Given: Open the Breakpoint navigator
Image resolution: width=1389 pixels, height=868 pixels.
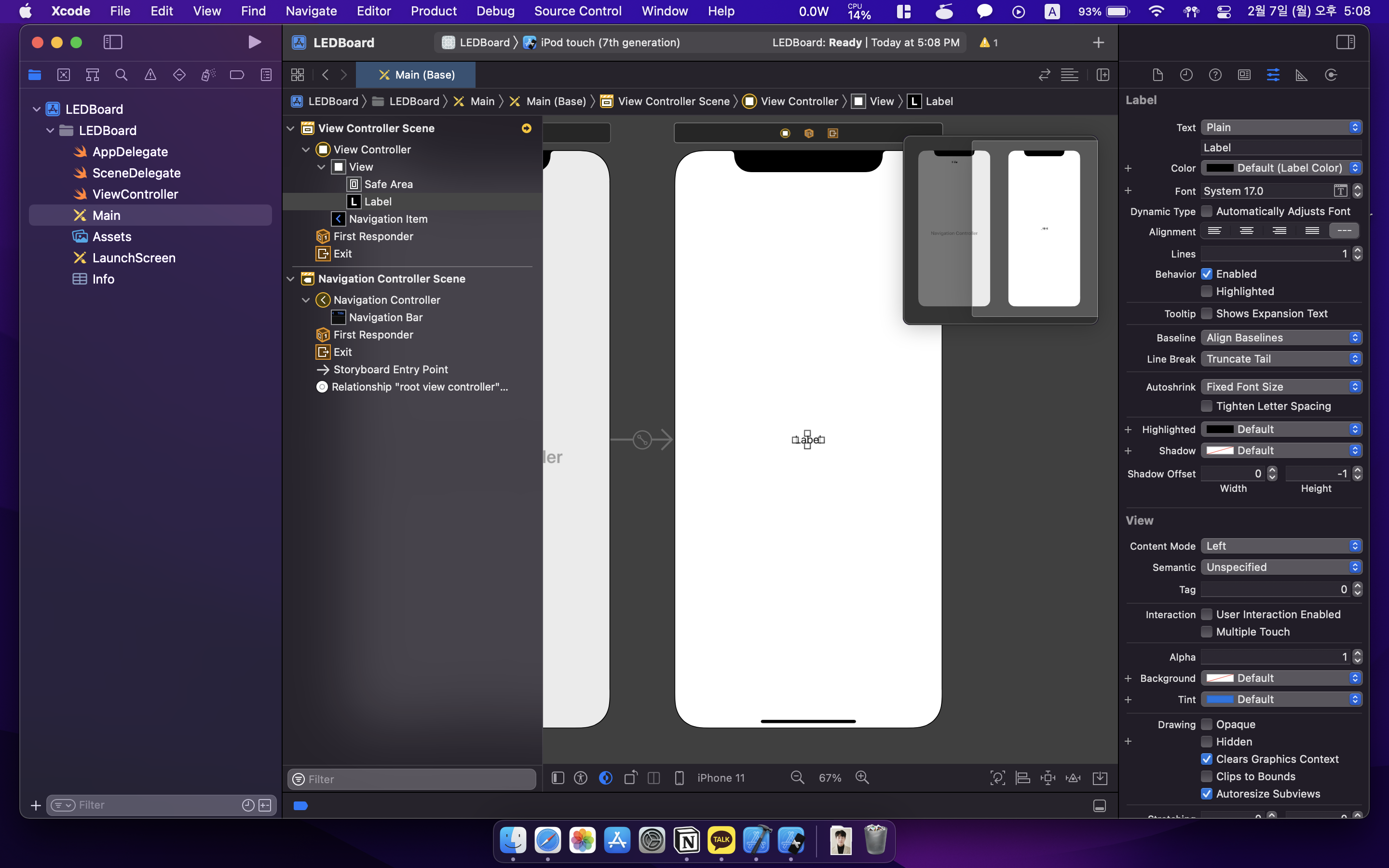Looking at the screenshot, I should coord(237,75).
